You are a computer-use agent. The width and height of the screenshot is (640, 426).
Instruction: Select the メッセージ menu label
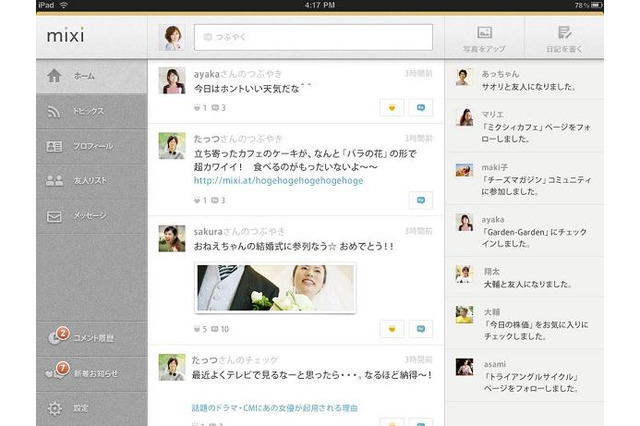(90, 215)
